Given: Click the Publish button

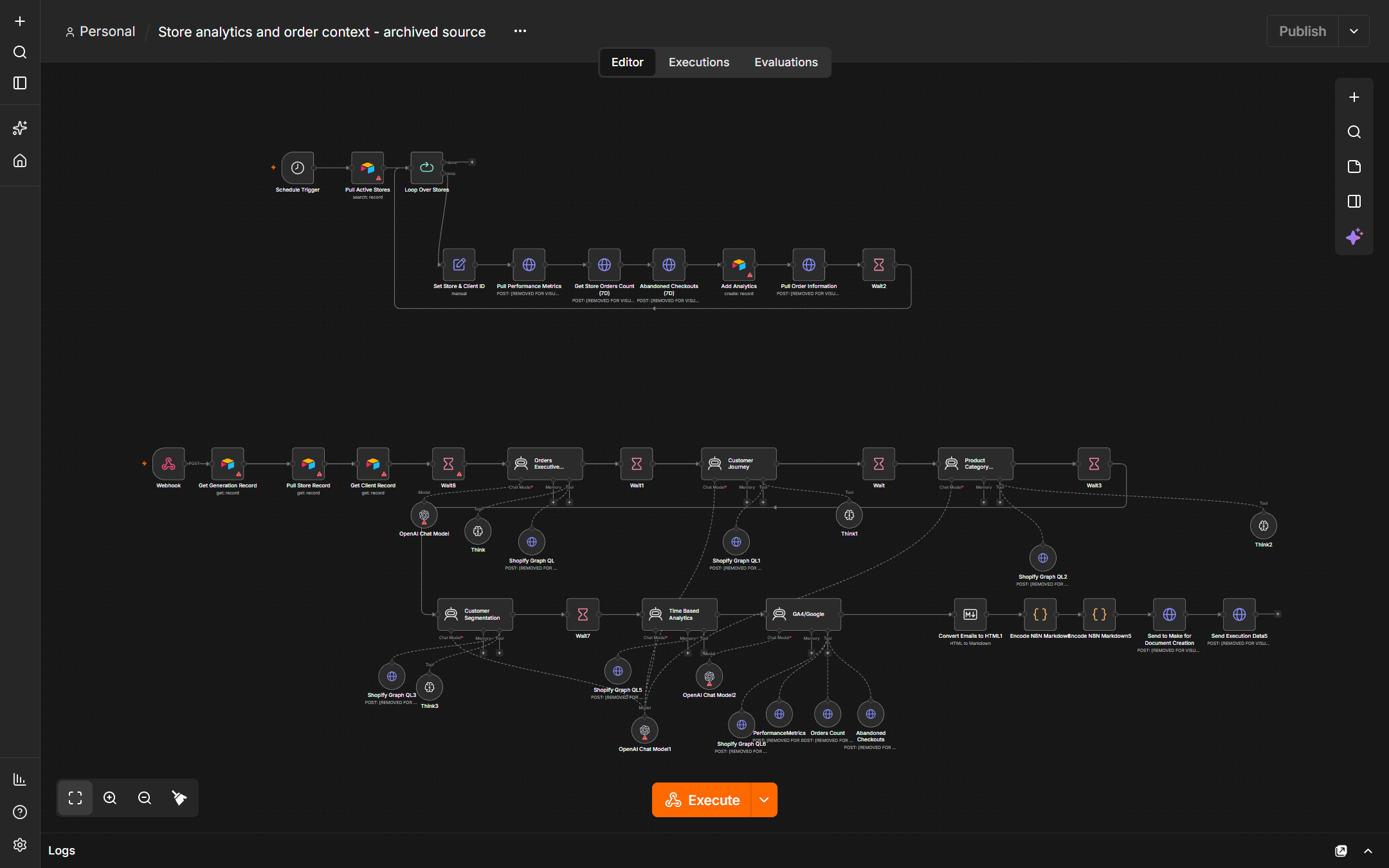Looking at the screenshot, I should click(x=1302, y=31).
